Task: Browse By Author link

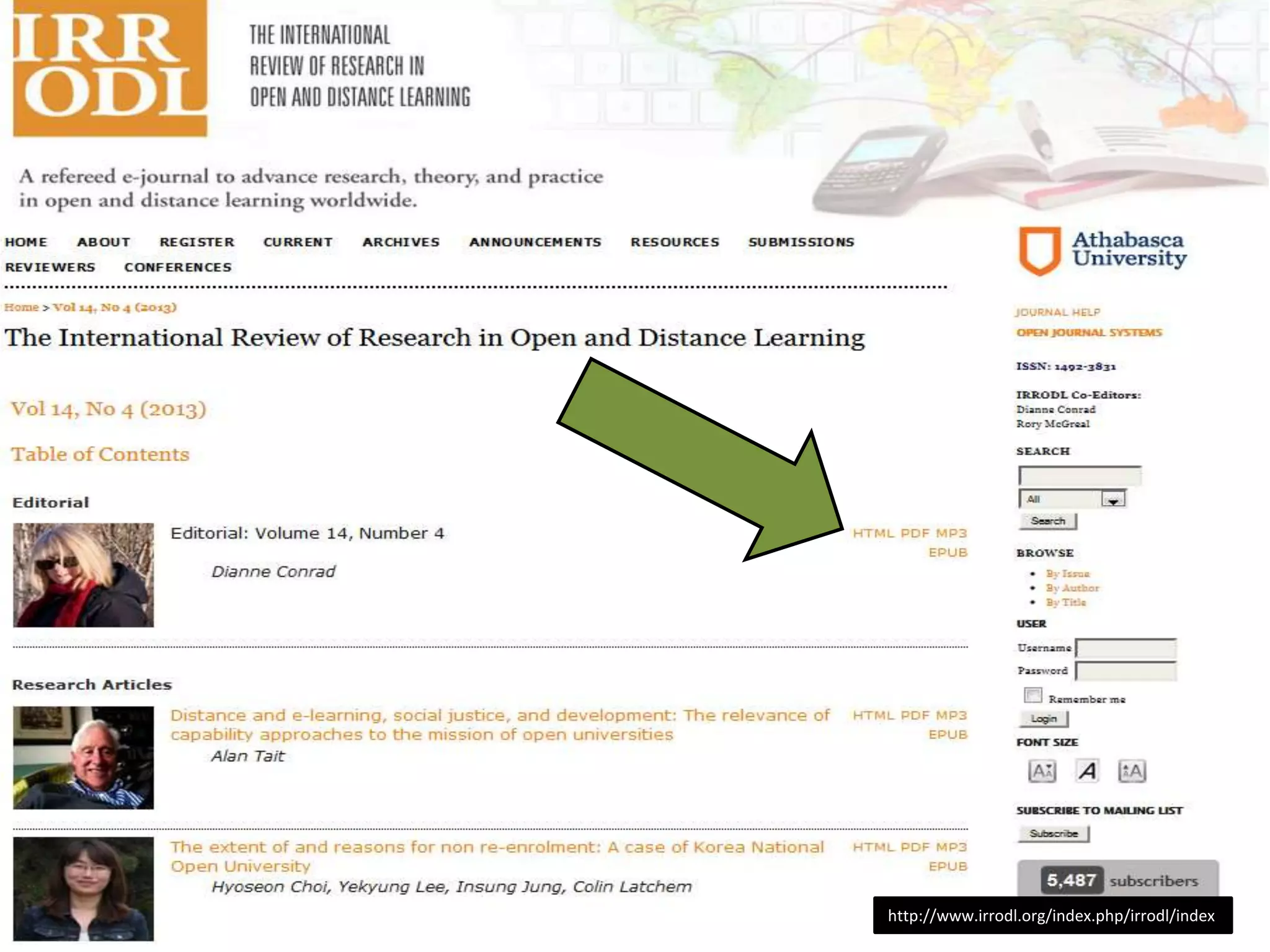Action: point(1072,588)
